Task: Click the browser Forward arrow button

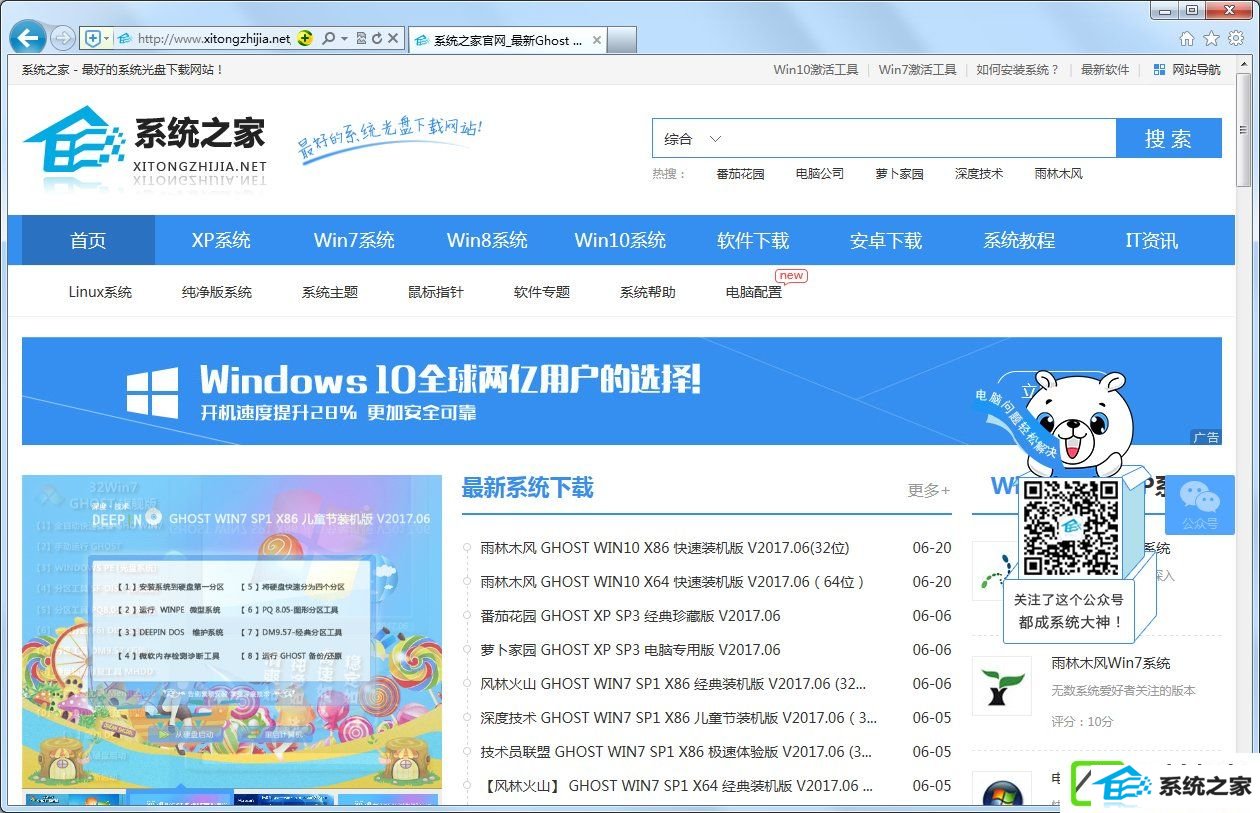Action: coord(63,39)
